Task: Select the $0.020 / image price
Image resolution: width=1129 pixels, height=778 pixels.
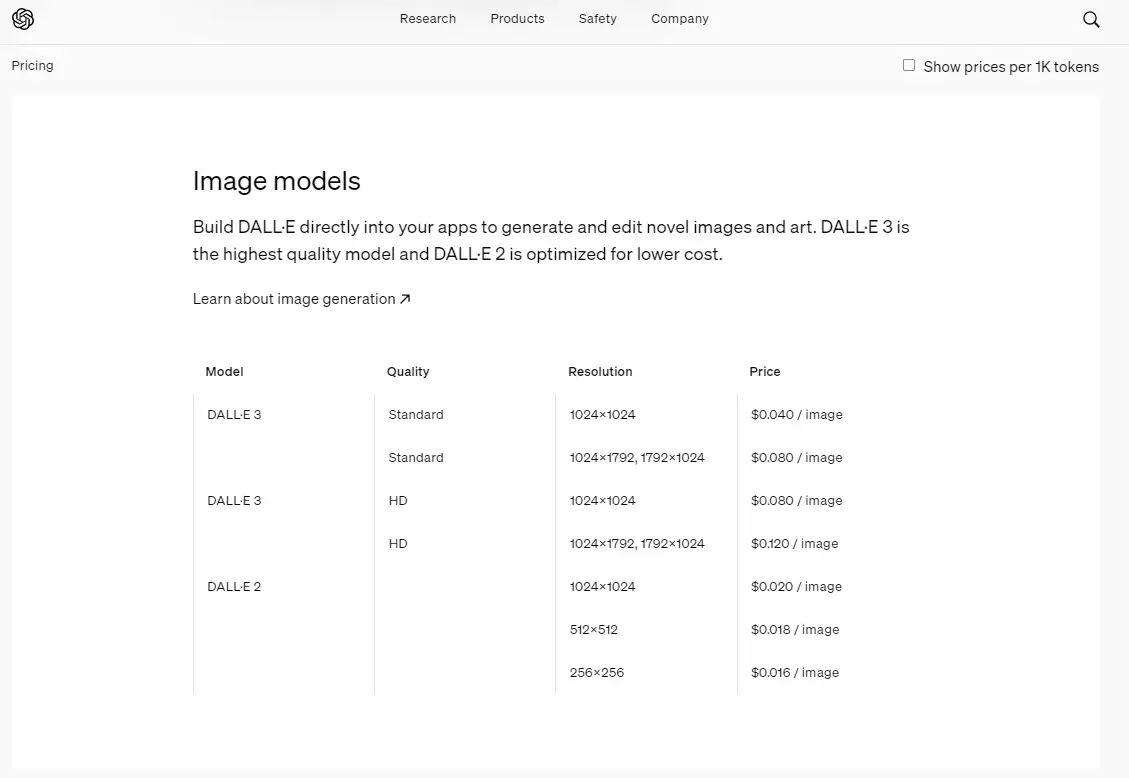Action: pyautogui.click(x=796, y=587)
